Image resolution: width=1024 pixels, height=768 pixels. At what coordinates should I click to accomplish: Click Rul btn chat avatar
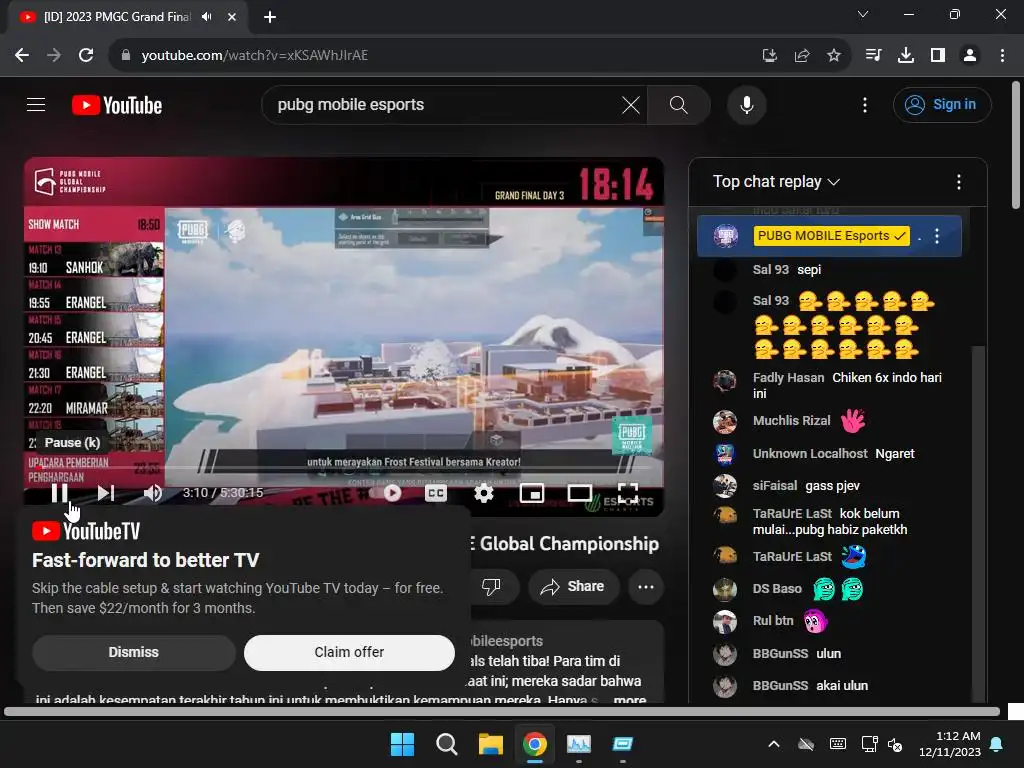click(725, 622)
